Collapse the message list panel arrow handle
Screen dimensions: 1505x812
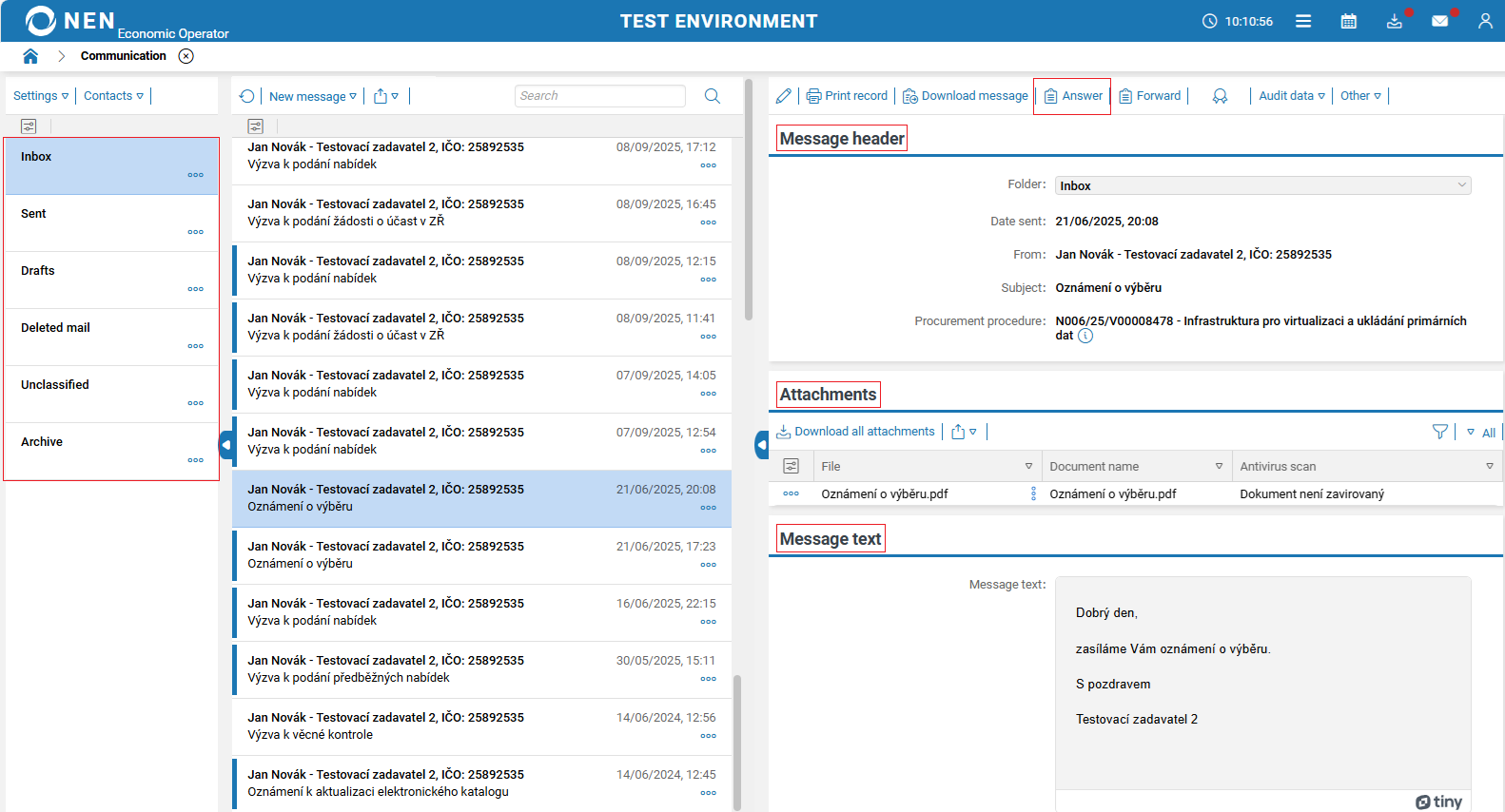pos(762,445)
